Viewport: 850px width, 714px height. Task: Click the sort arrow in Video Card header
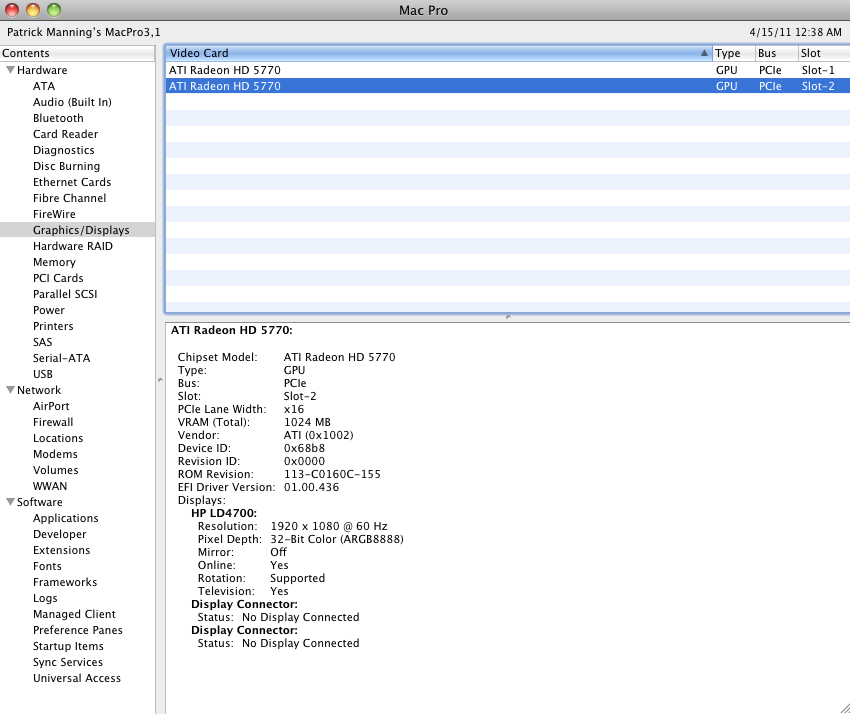pos(704,53)
